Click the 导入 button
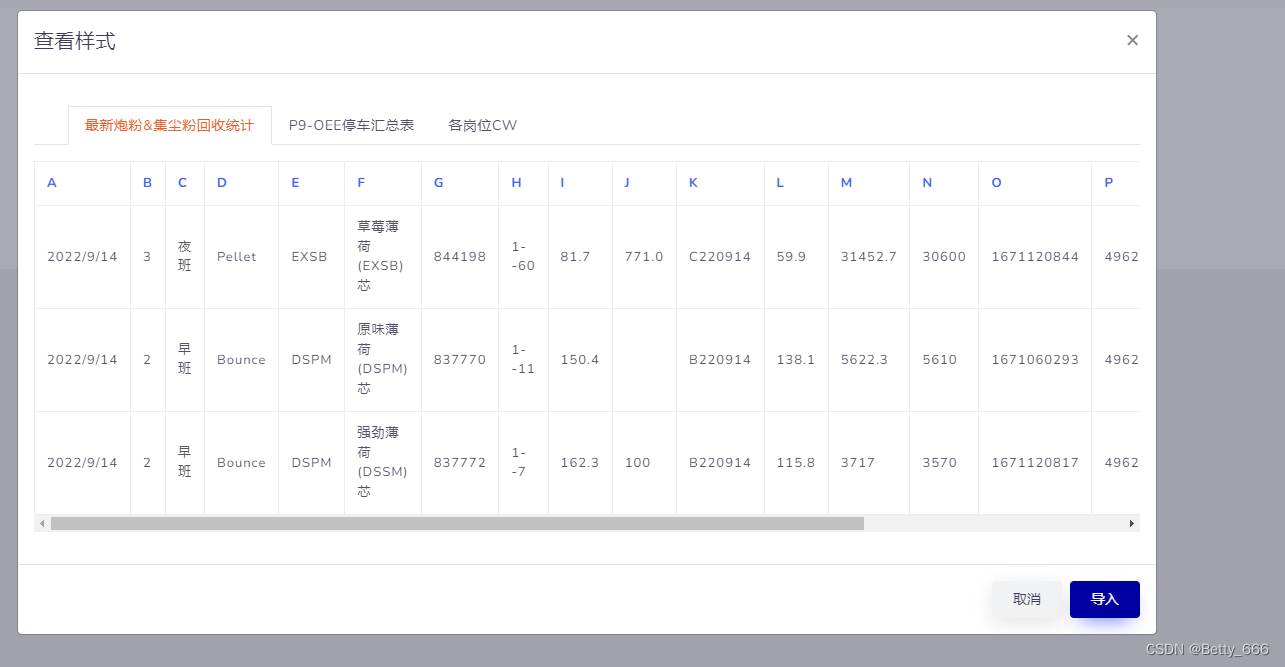 click(x=1104, y=599)
